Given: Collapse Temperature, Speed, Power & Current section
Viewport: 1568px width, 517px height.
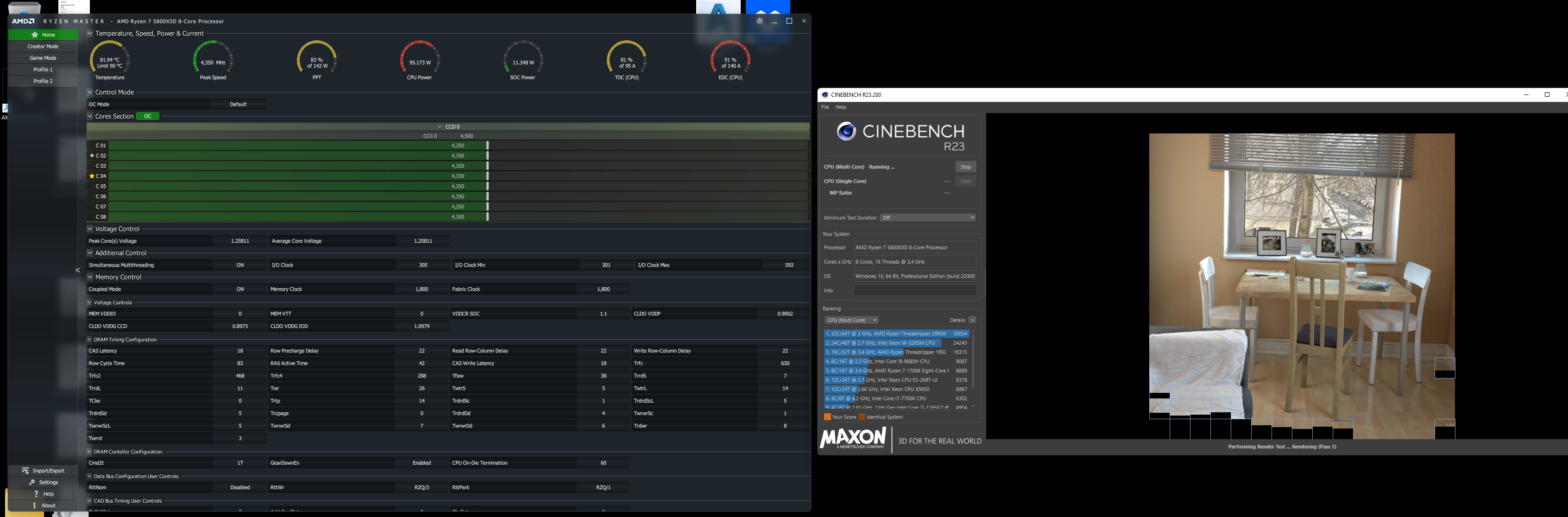Looking at the screenshot, I should point(90,33).
